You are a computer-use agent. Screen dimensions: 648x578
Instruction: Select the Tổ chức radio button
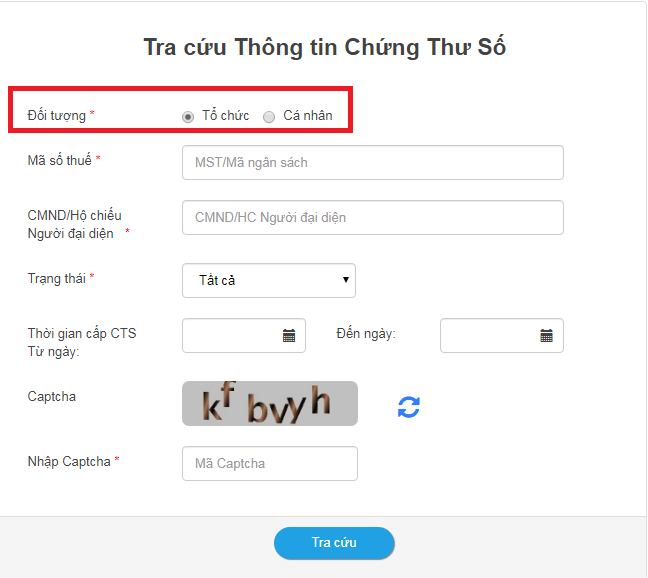click(188, 117)
